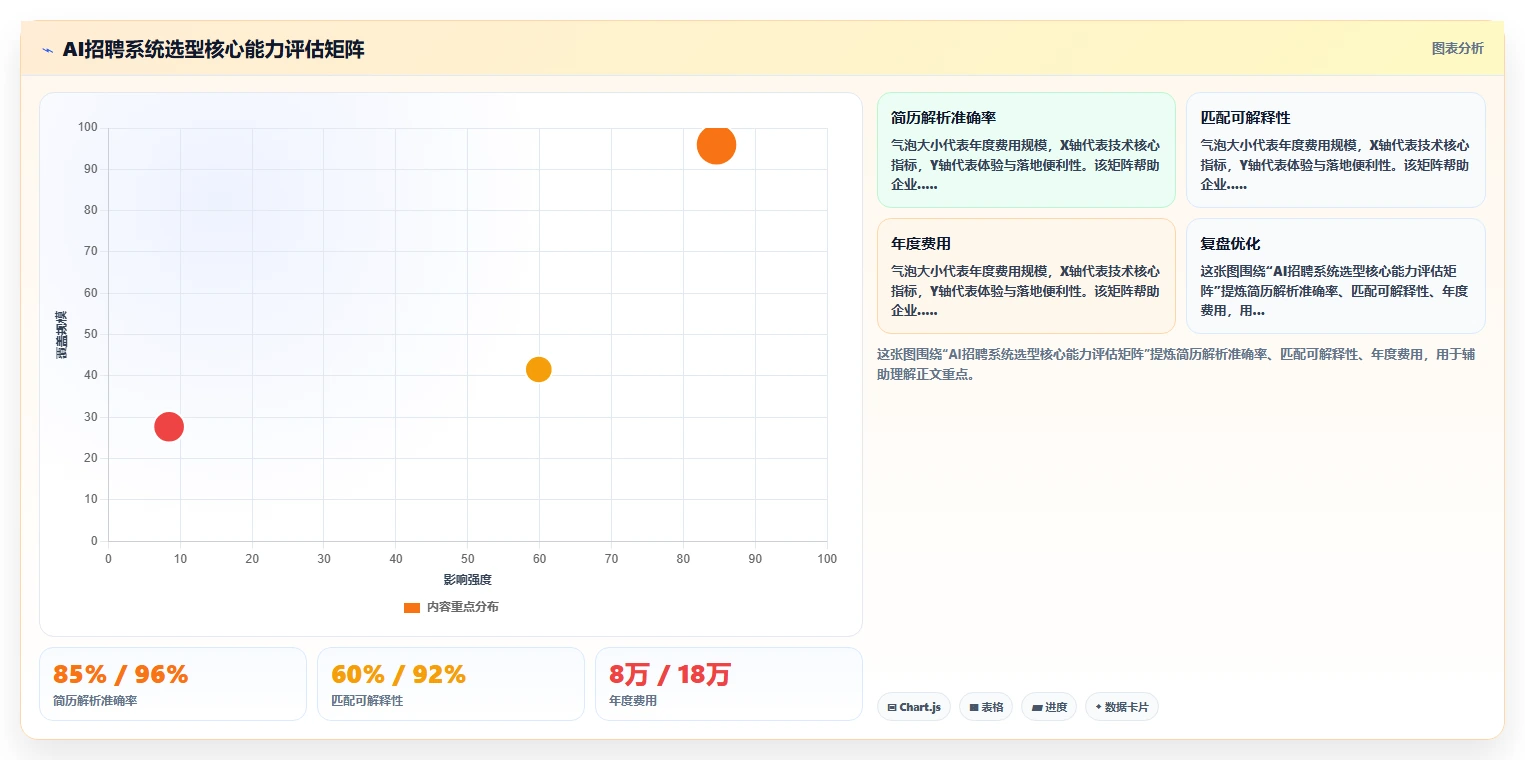The width and height of the screenshot is (1525, 760).
Task: Open the 复盘优化 info card
Action: pos(1336,276)
